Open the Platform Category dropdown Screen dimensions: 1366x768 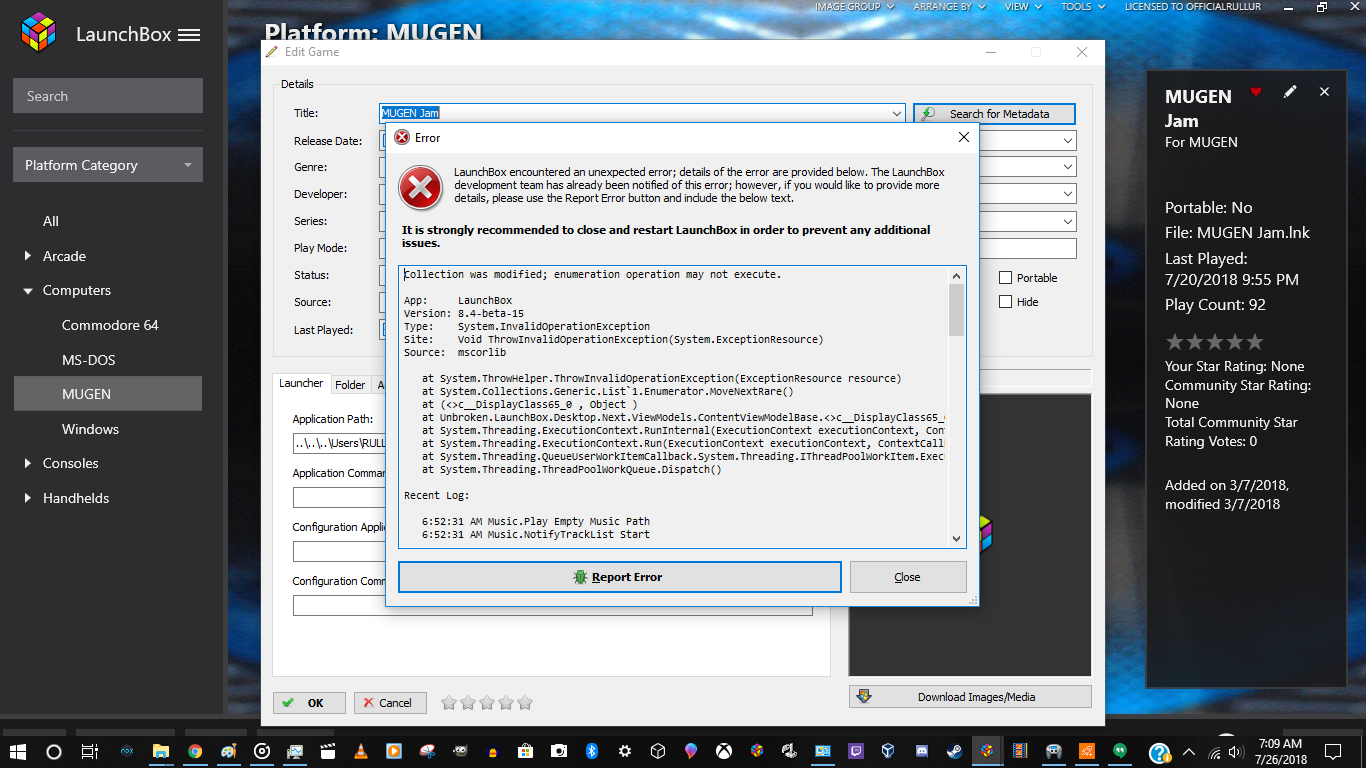coord(108,165)
